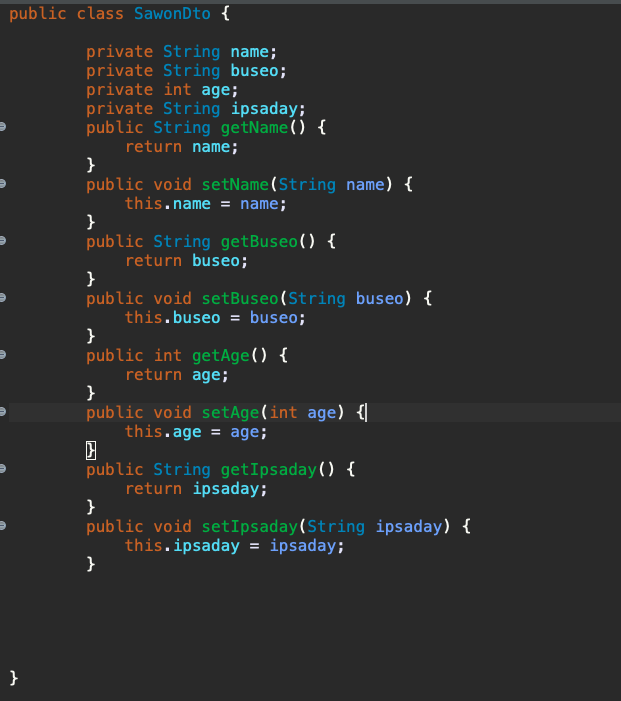This screenshot has height=701, width=621.
Task: Collapse the getAge() method fold marker
Action: tap(2, 355)
